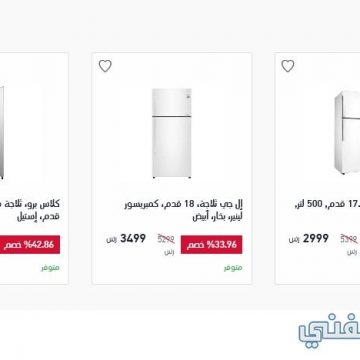Select the 3499 price on the LG card
The width and height of the screenshot is (360, 360).
[133, 238]
